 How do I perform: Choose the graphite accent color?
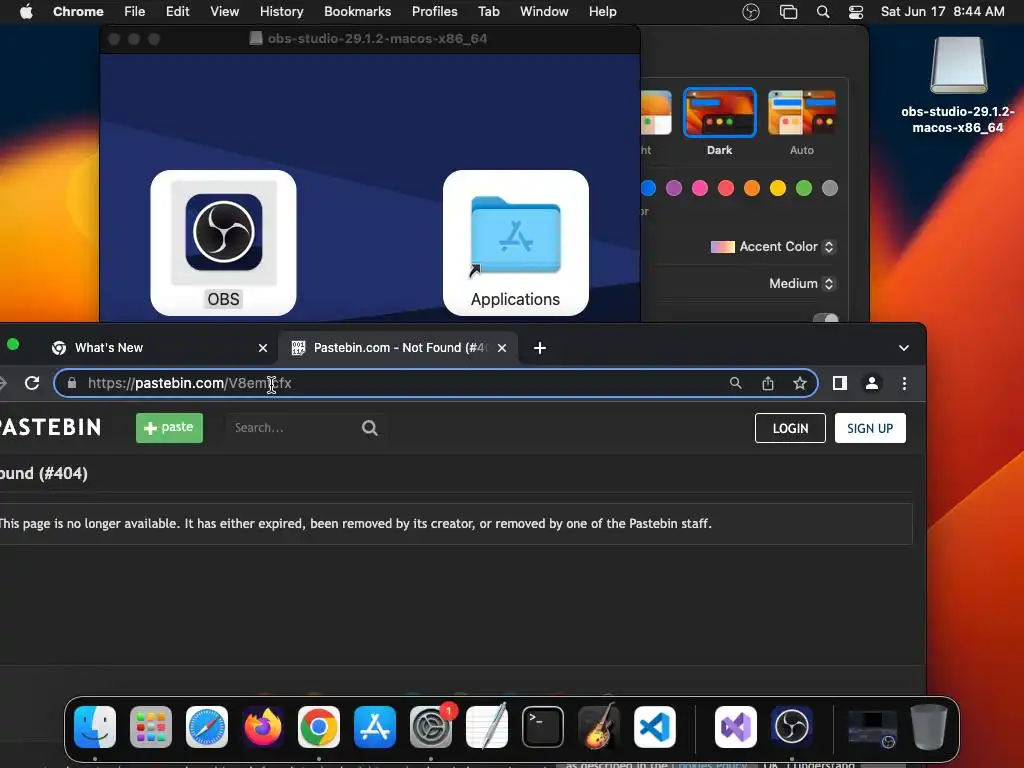point(830,188)
